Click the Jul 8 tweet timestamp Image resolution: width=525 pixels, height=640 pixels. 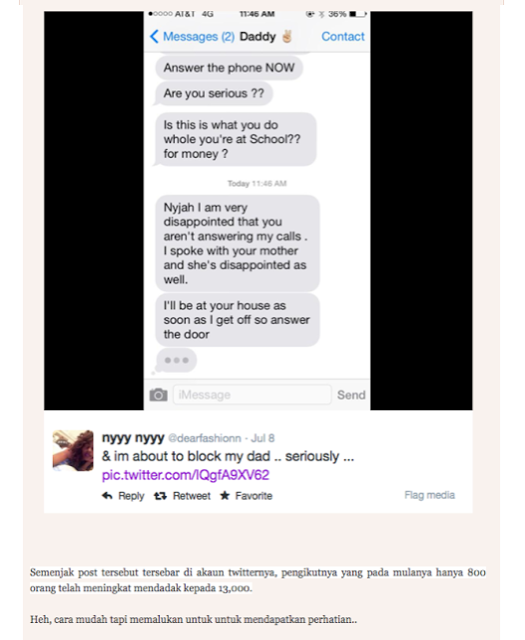(262, 438)
